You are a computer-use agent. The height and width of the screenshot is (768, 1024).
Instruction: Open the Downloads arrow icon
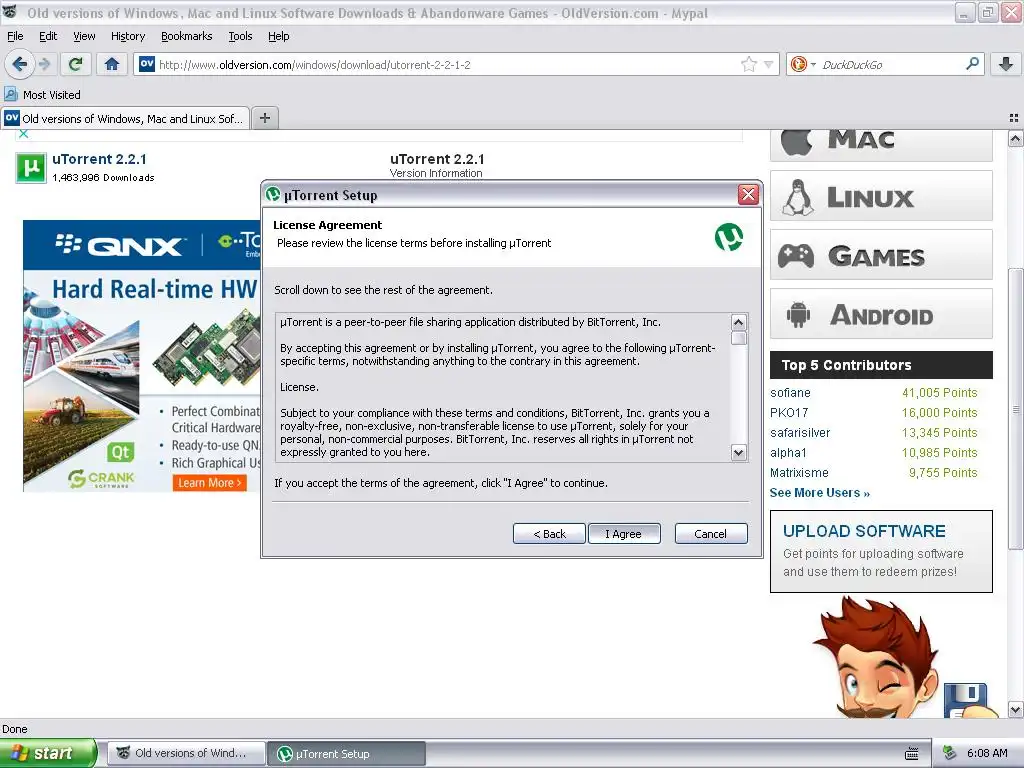coord(1006,64)
